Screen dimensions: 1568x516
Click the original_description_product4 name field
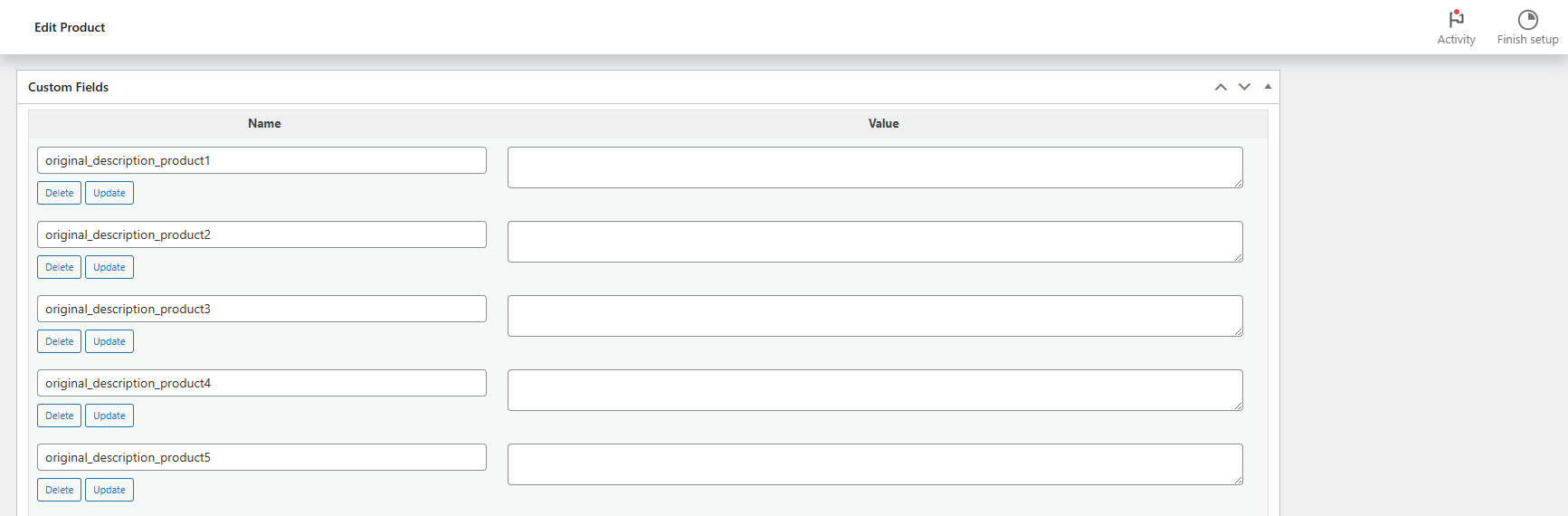point(261,383)
